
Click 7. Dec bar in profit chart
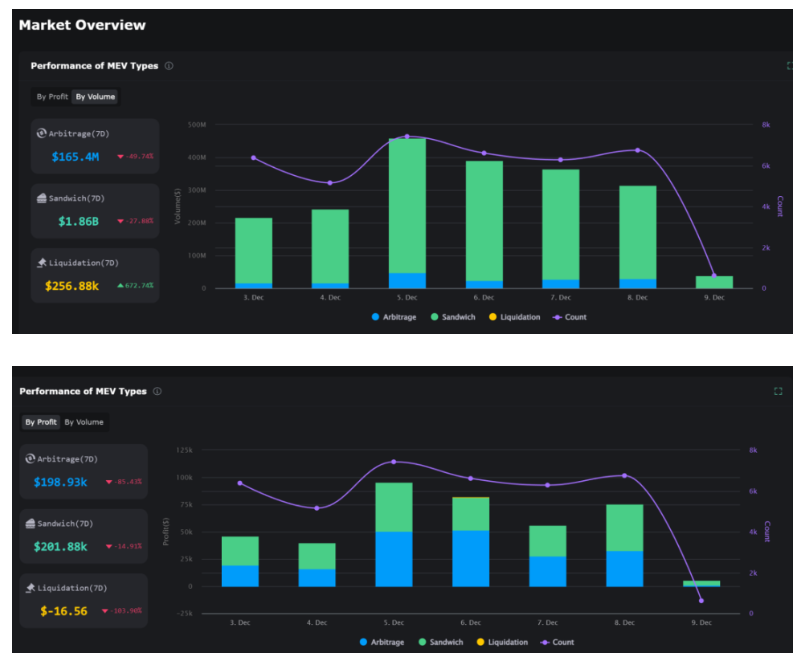pyautogui.click(x=547, y=556)
